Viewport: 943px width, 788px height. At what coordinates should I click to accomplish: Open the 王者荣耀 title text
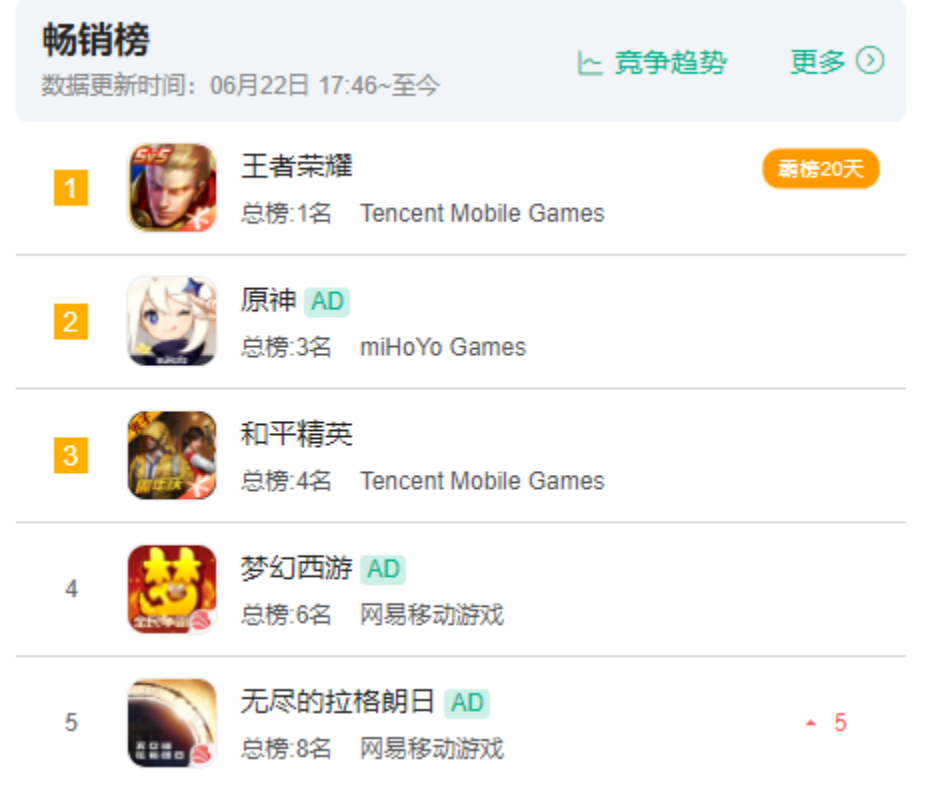coord(296,166)
